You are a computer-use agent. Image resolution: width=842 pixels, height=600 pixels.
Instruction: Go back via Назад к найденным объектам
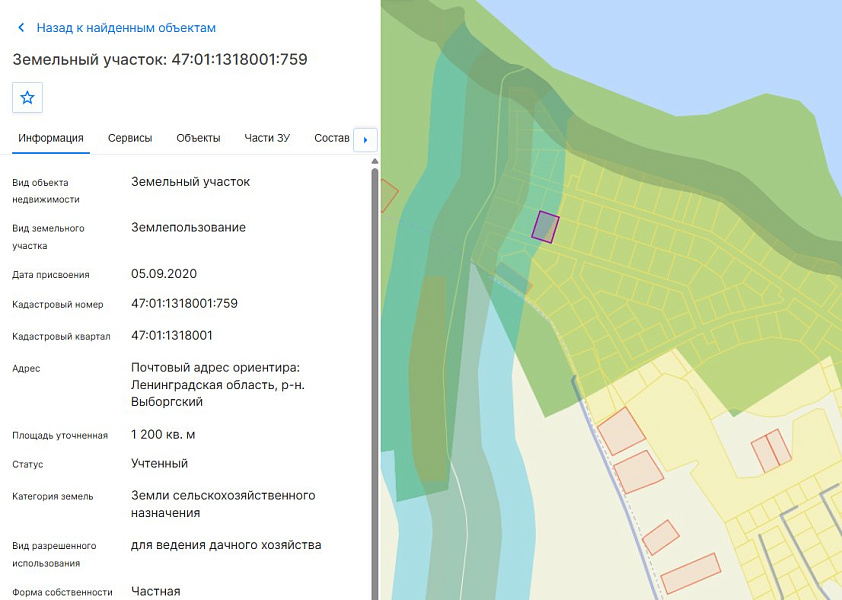point(126,28)
